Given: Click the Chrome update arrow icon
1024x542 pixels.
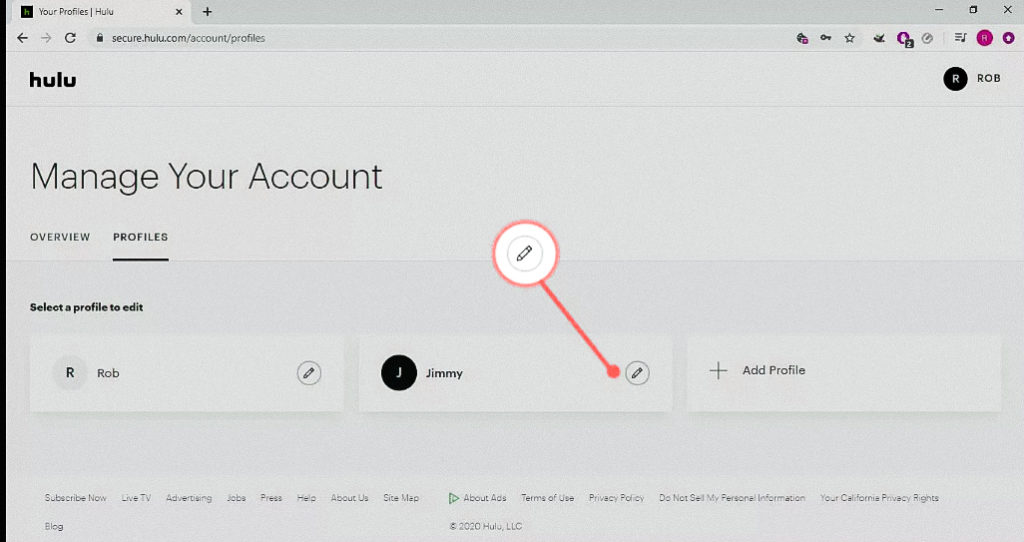Looking at the screenshot, I should tap(1008, 38).
